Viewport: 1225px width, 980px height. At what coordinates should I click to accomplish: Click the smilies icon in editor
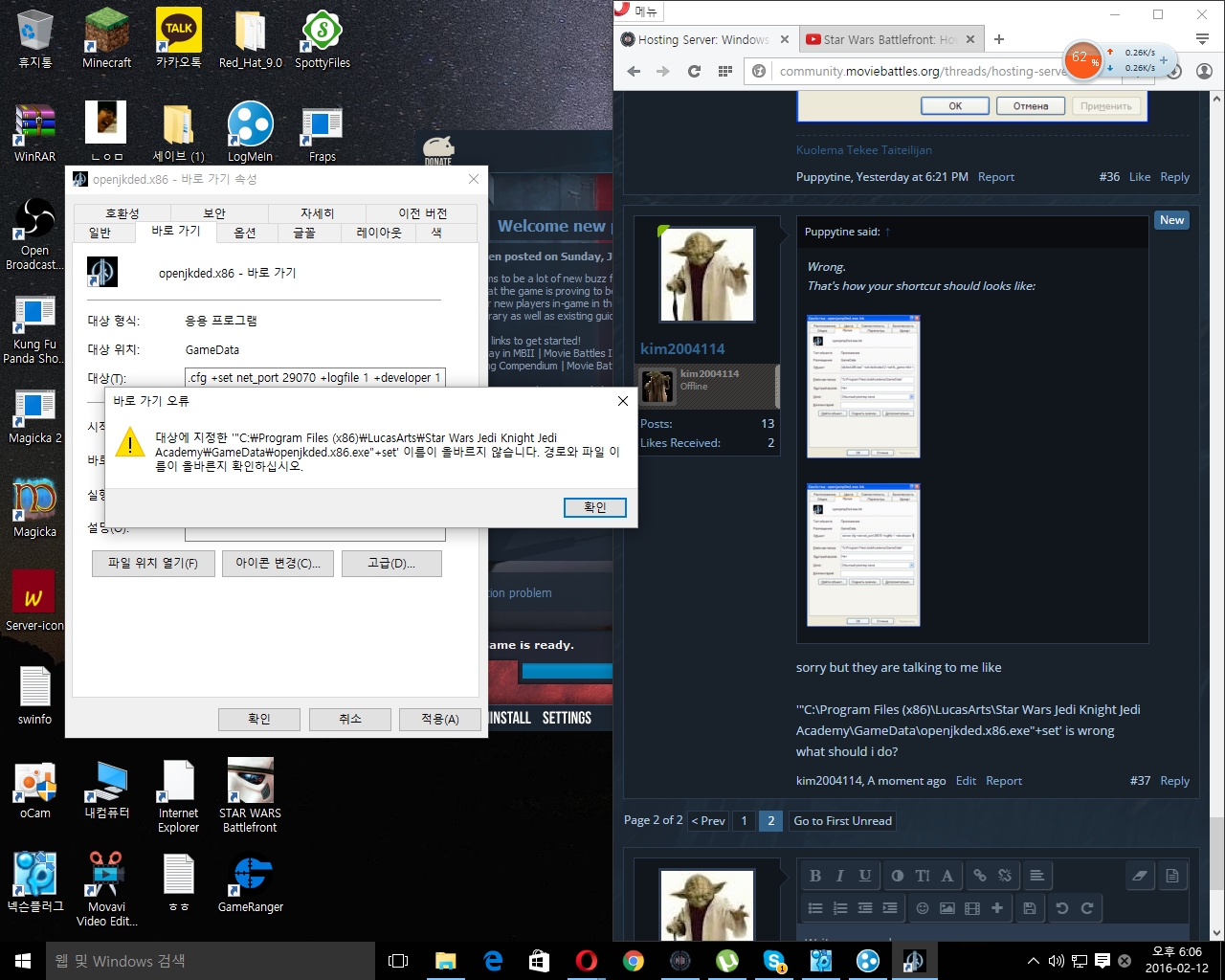point(923,908)
